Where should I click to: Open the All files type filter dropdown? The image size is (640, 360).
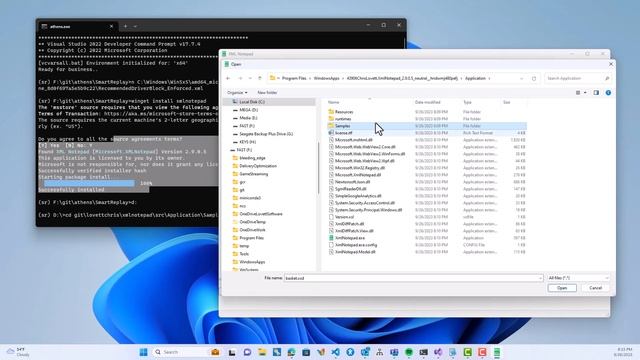(x=578, y=278)
